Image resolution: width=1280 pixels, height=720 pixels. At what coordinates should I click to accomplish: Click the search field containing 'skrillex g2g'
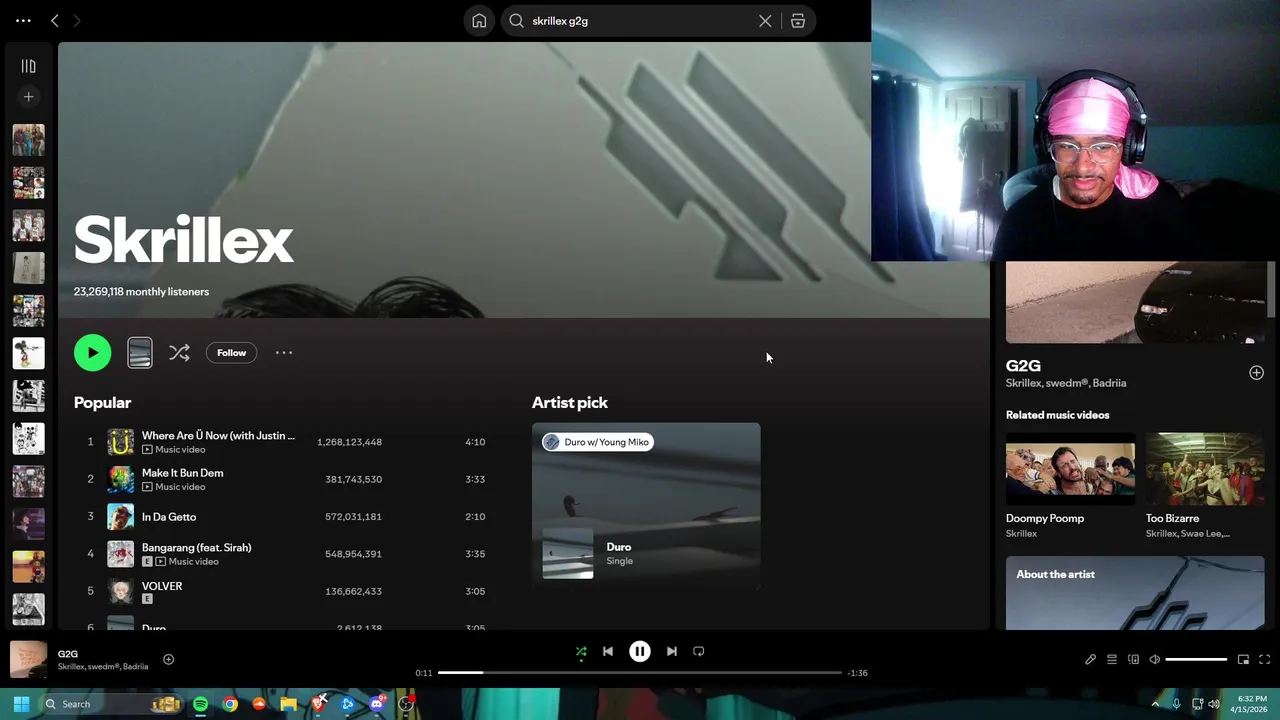tap(640, 21)
